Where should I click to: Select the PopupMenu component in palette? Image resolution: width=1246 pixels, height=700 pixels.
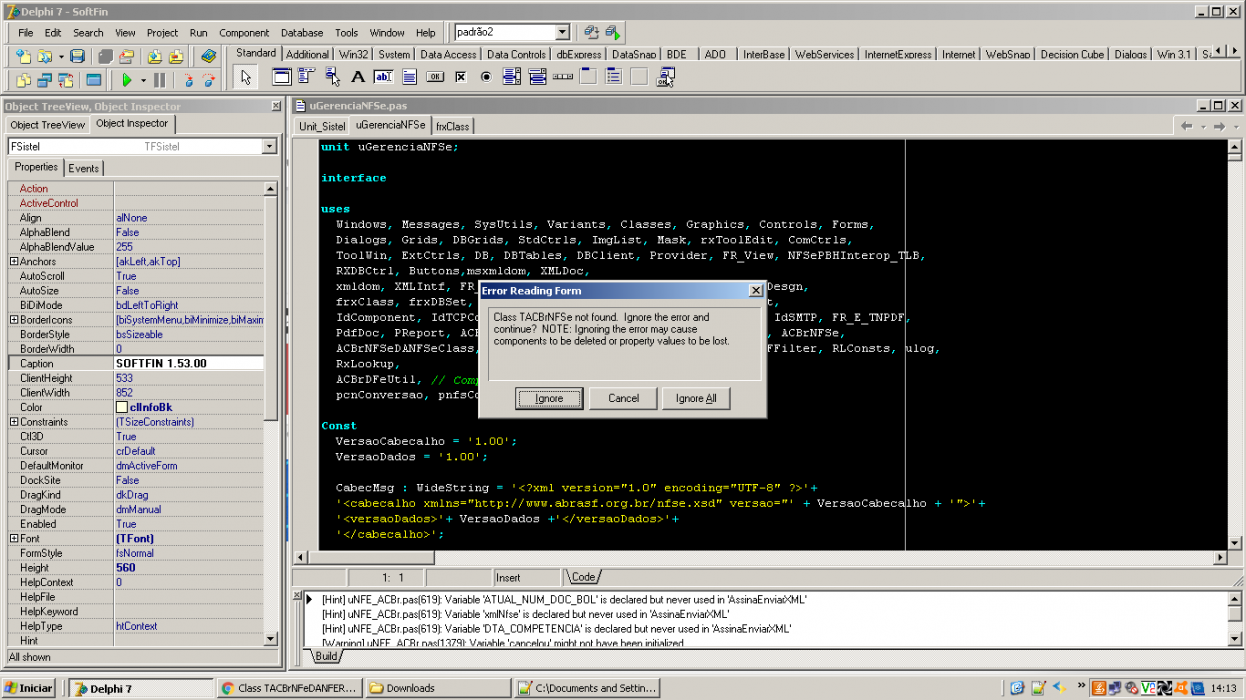pyautogui.click(x=333, y=77)
